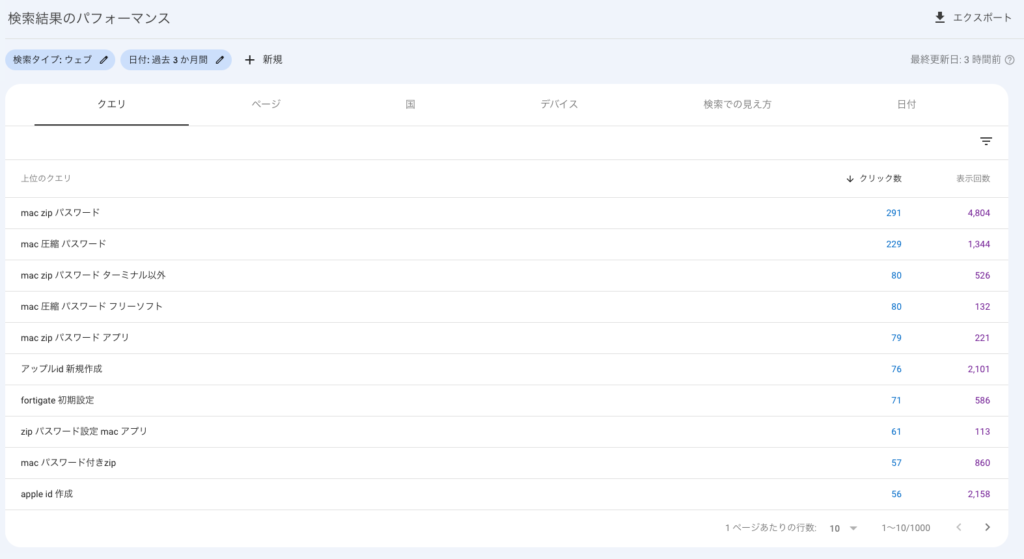Click the 132 impressions value
Image resolution: width=1024 pixels, height=559 pixels.
point(982,306)
